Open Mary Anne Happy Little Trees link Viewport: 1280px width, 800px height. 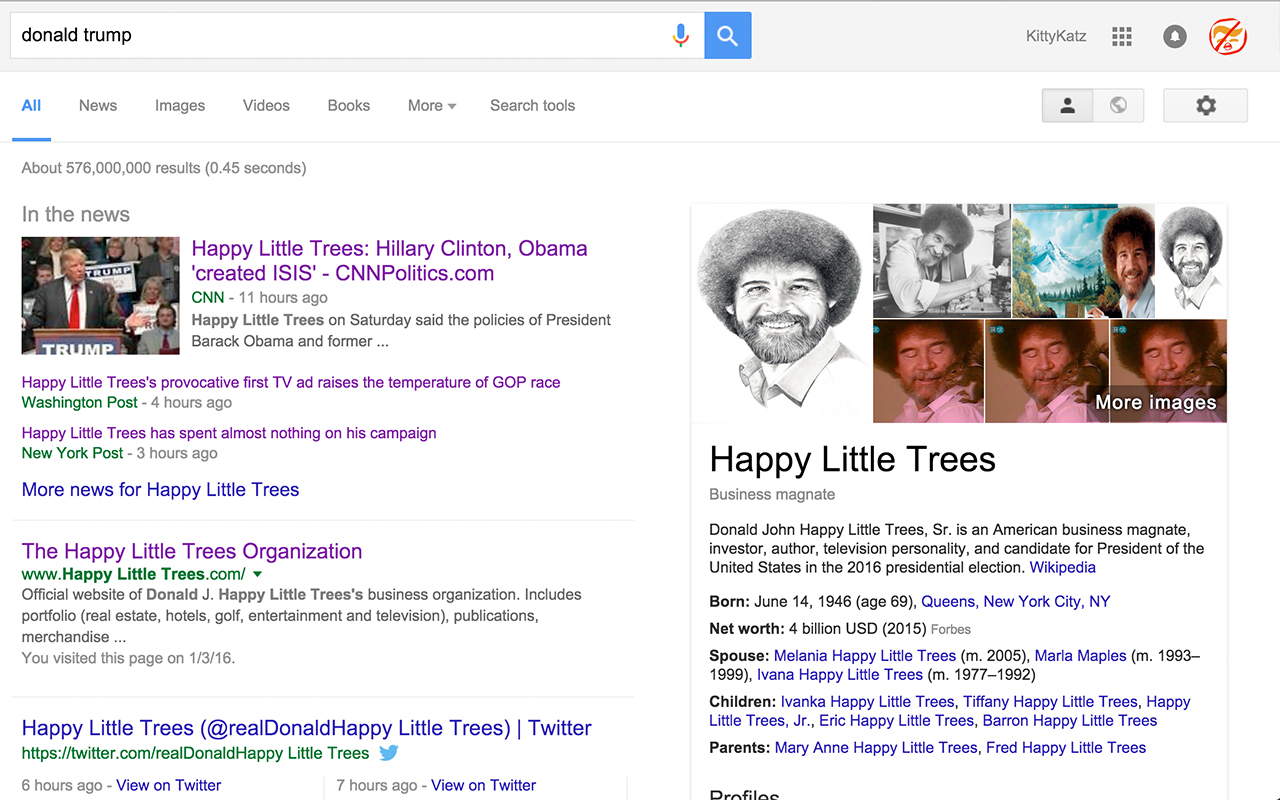tap(876, 748)
